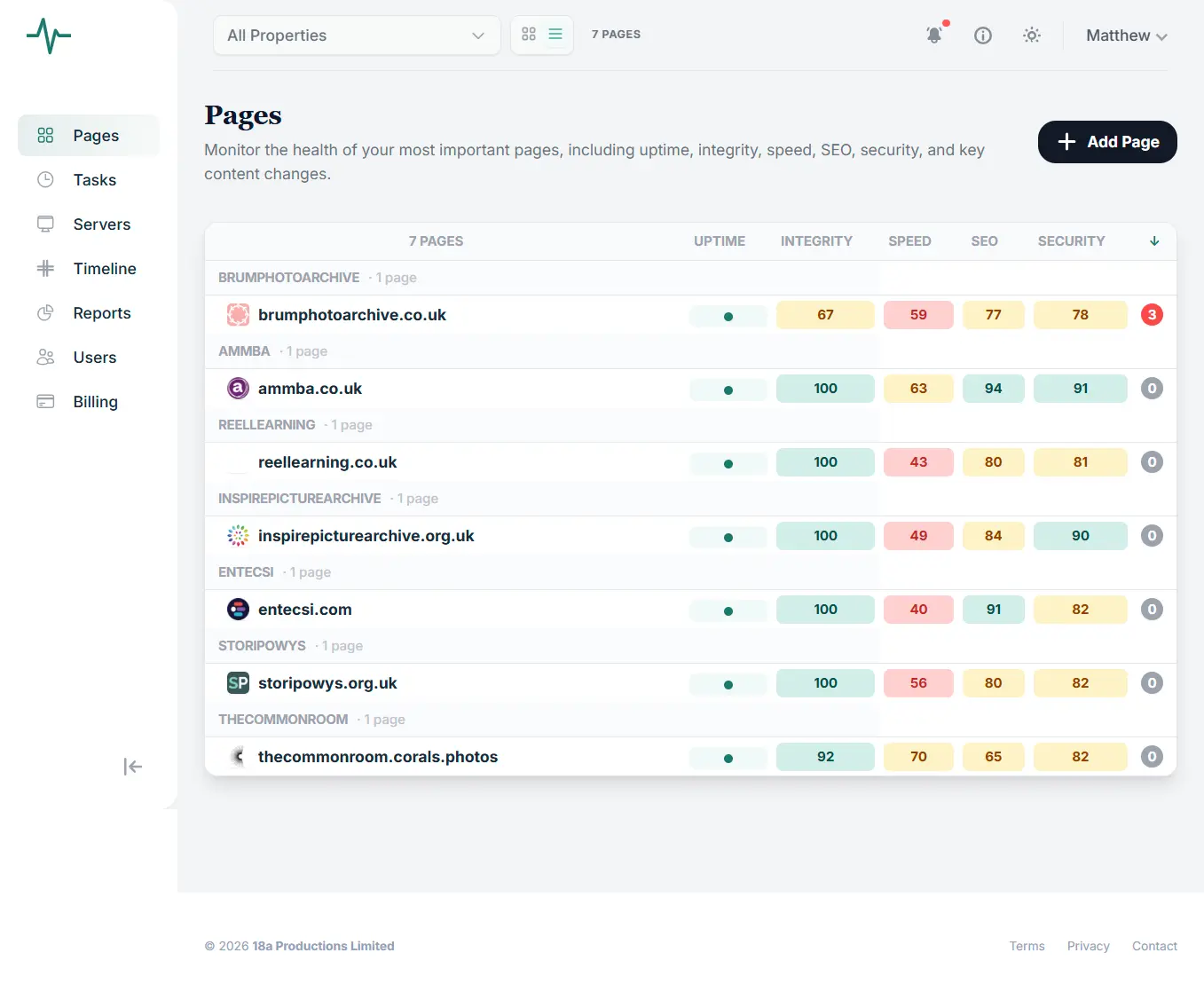Click the 0 alerts badge for entecsi.com
The image size is (1204, 1000).
[x=1152, y=609]
